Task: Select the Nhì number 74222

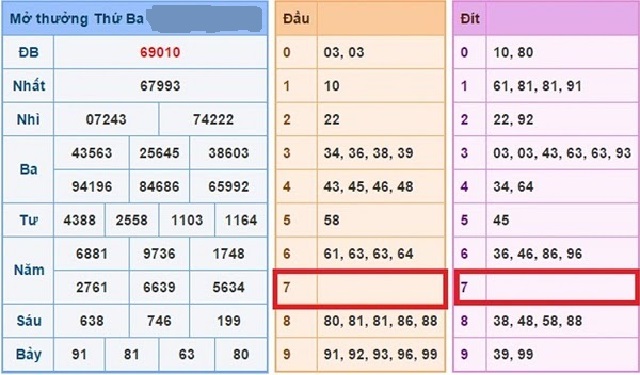Action: point(213,120)
